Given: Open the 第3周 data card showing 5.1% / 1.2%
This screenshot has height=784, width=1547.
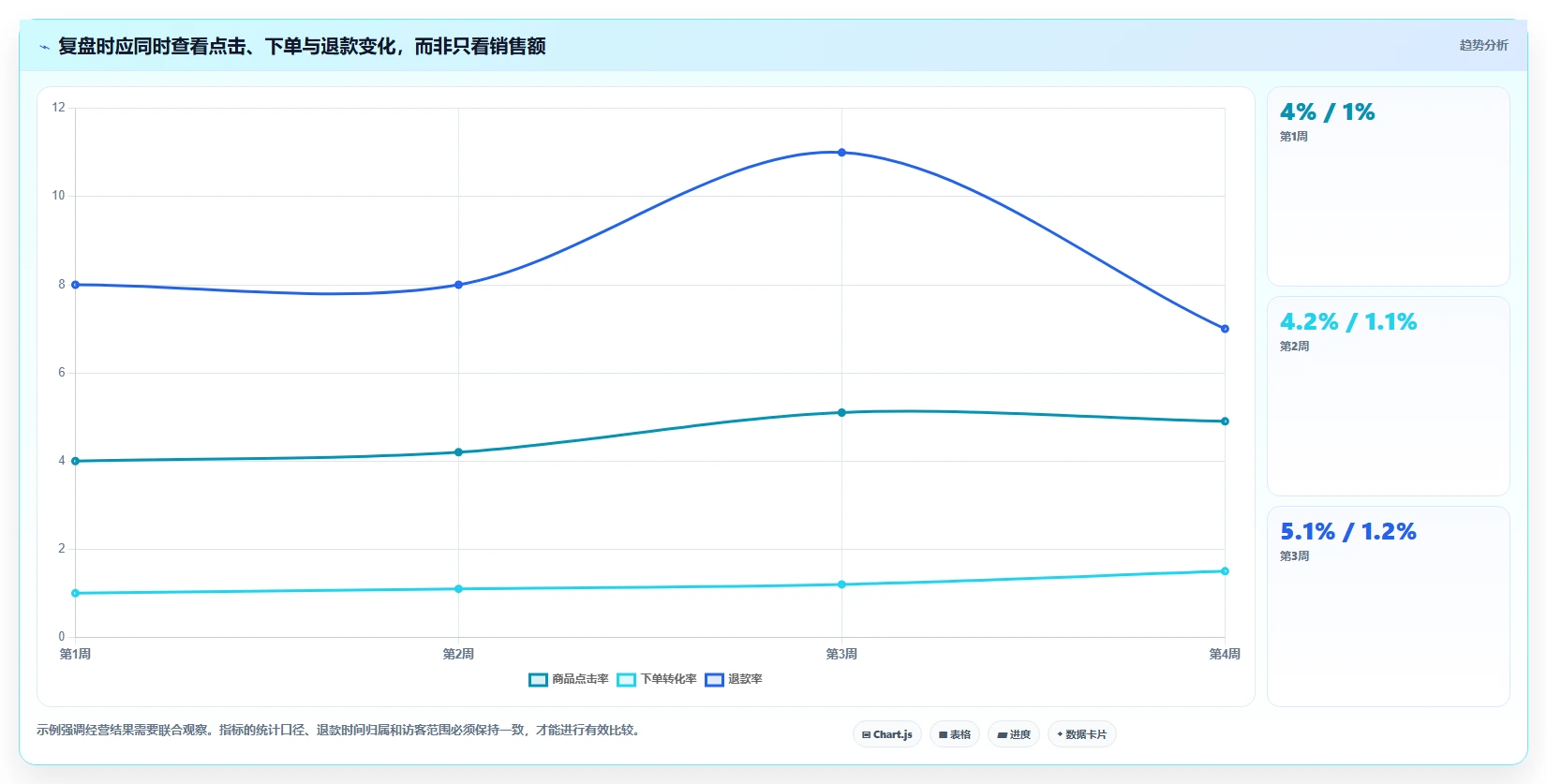Looking at the screenshot, I should [x=1388, y=606].
